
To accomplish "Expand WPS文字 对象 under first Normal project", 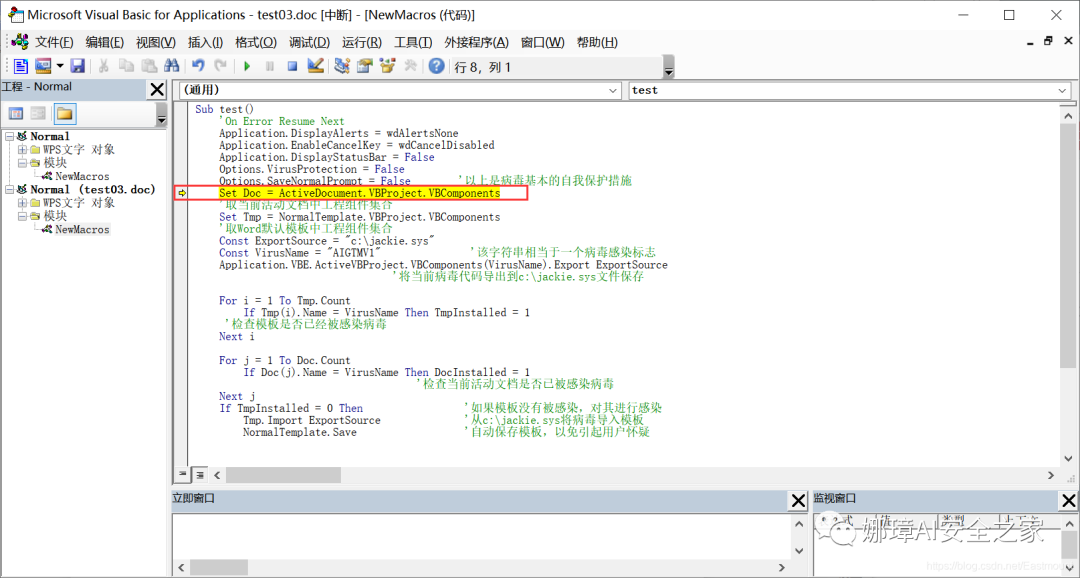I will point(22,149).
